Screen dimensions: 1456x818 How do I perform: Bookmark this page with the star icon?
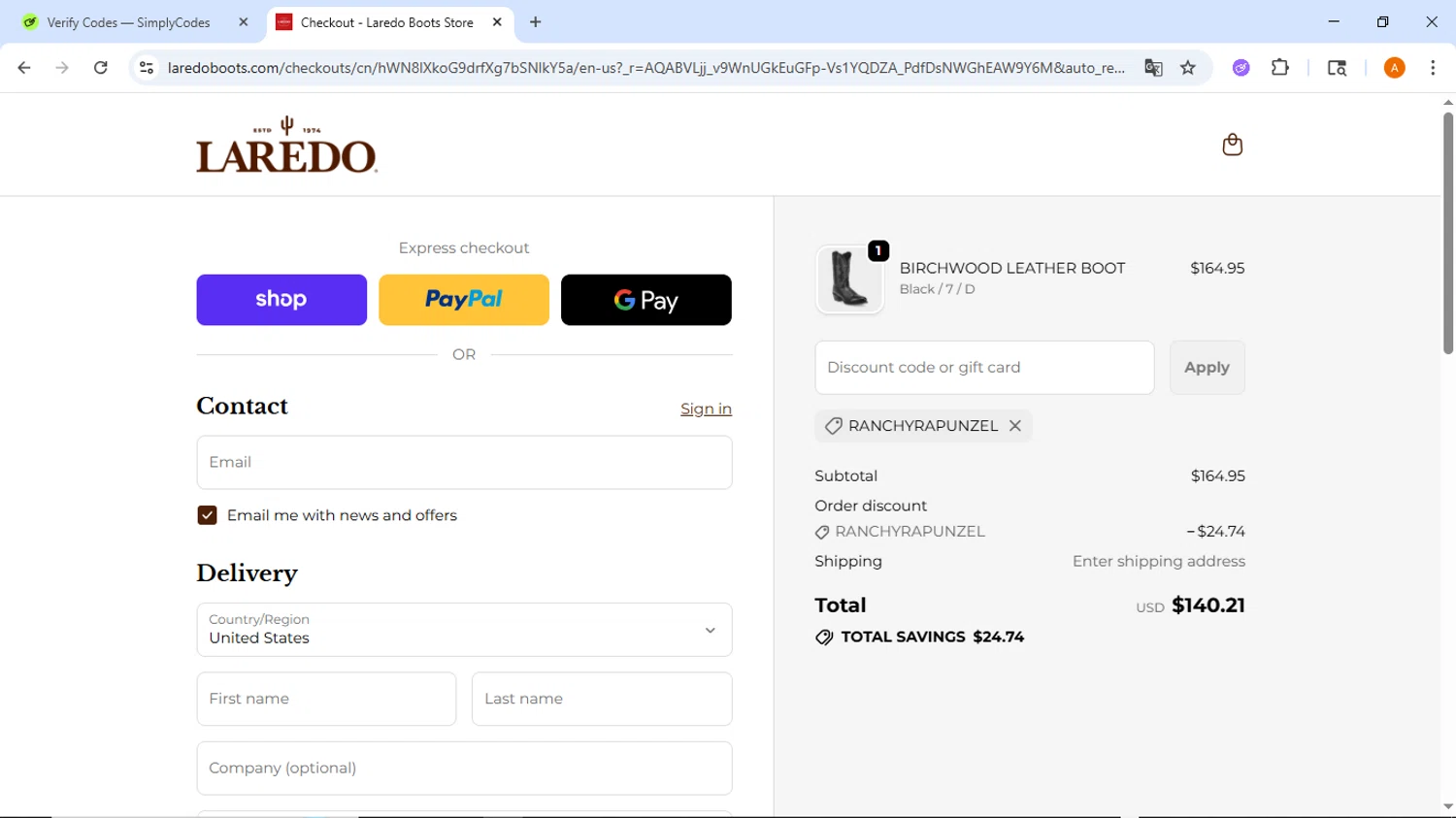[1188, 68]
